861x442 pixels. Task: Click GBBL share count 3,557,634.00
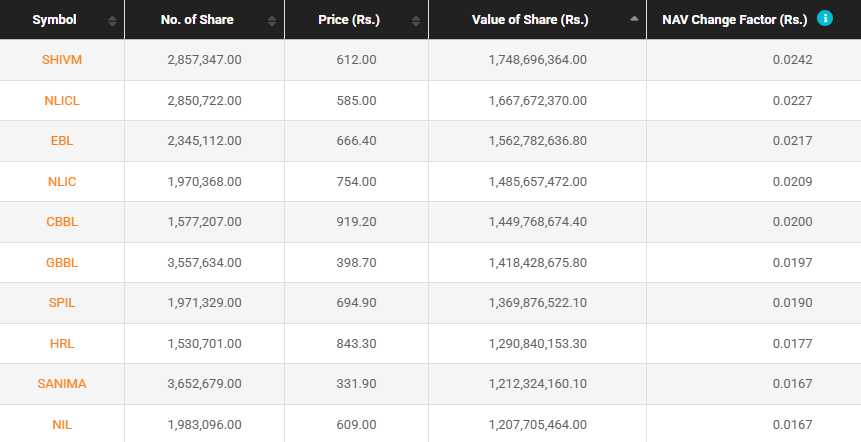click(204, 263)
